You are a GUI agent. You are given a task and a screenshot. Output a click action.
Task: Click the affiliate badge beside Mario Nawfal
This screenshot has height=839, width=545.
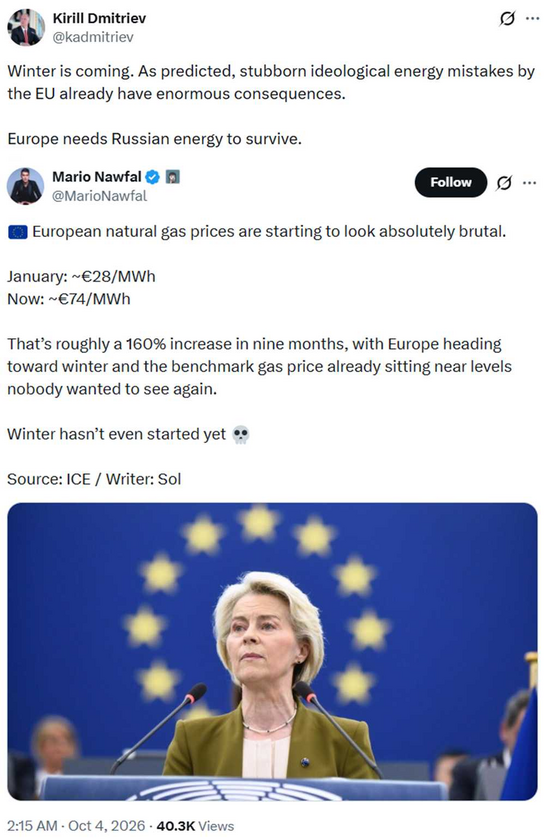point(172,177)
